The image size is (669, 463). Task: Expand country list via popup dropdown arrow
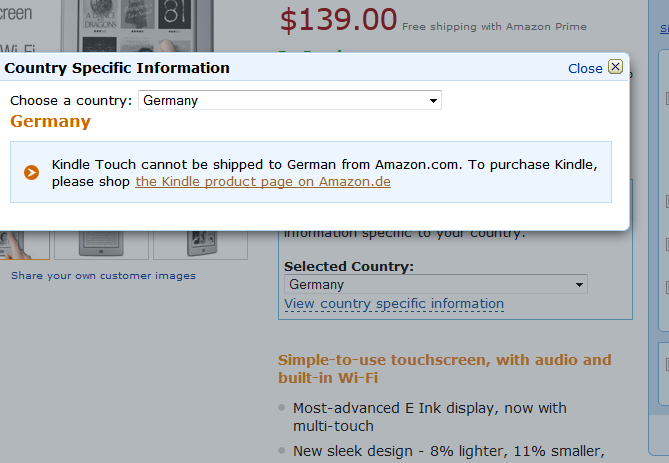[433, 101]
